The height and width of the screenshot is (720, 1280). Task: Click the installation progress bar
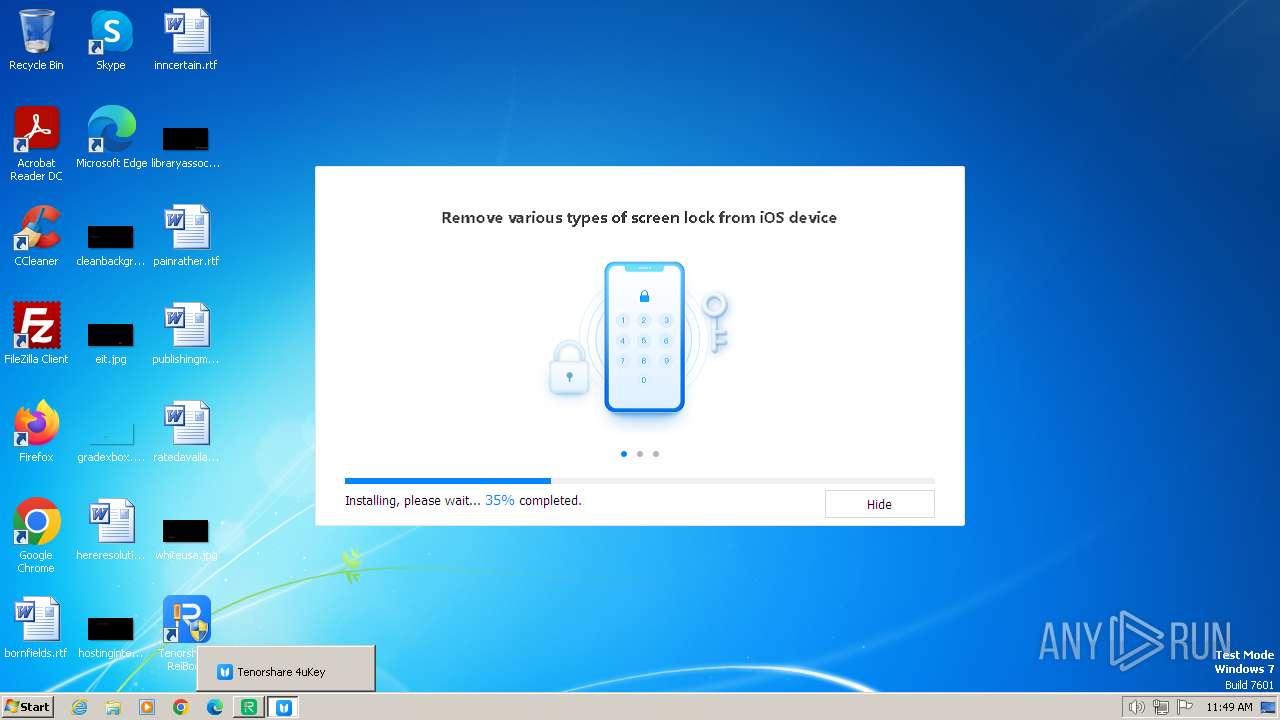click(x=640, y=481)
